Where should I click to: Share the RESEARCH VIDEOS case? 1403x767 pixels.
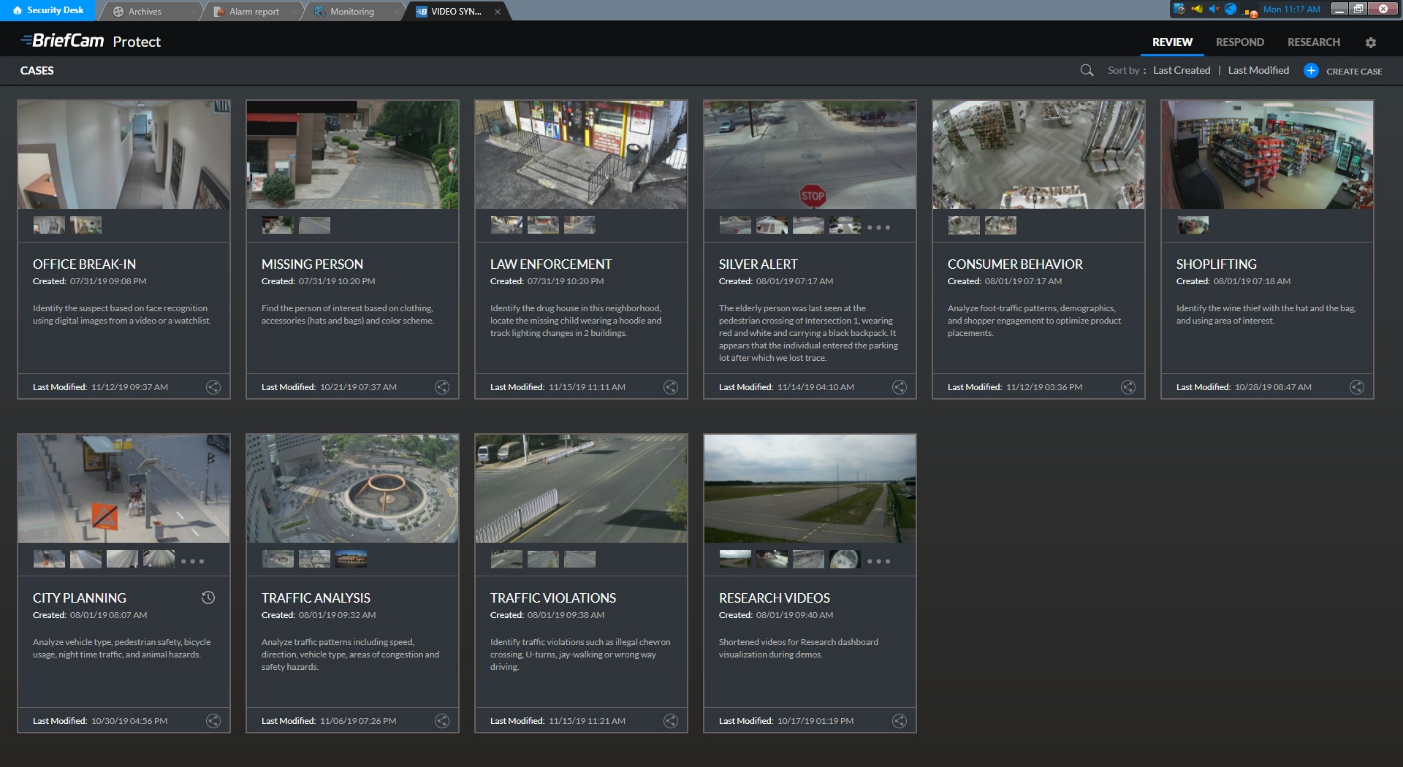point(899,720)
